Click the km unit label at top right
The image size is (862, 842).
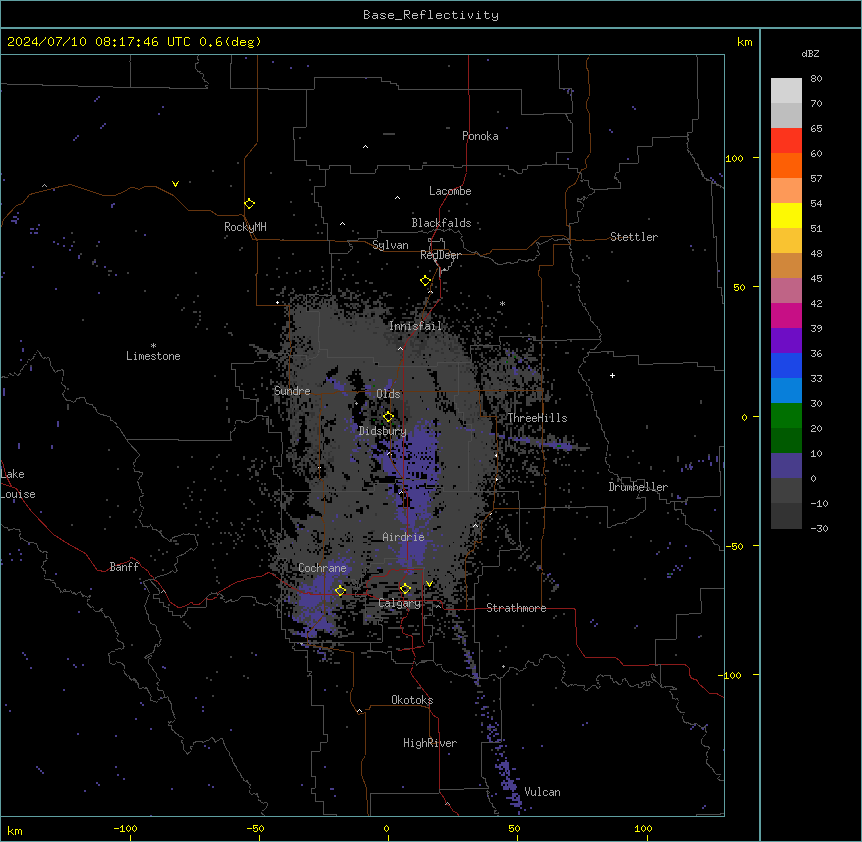click(745, 42)
